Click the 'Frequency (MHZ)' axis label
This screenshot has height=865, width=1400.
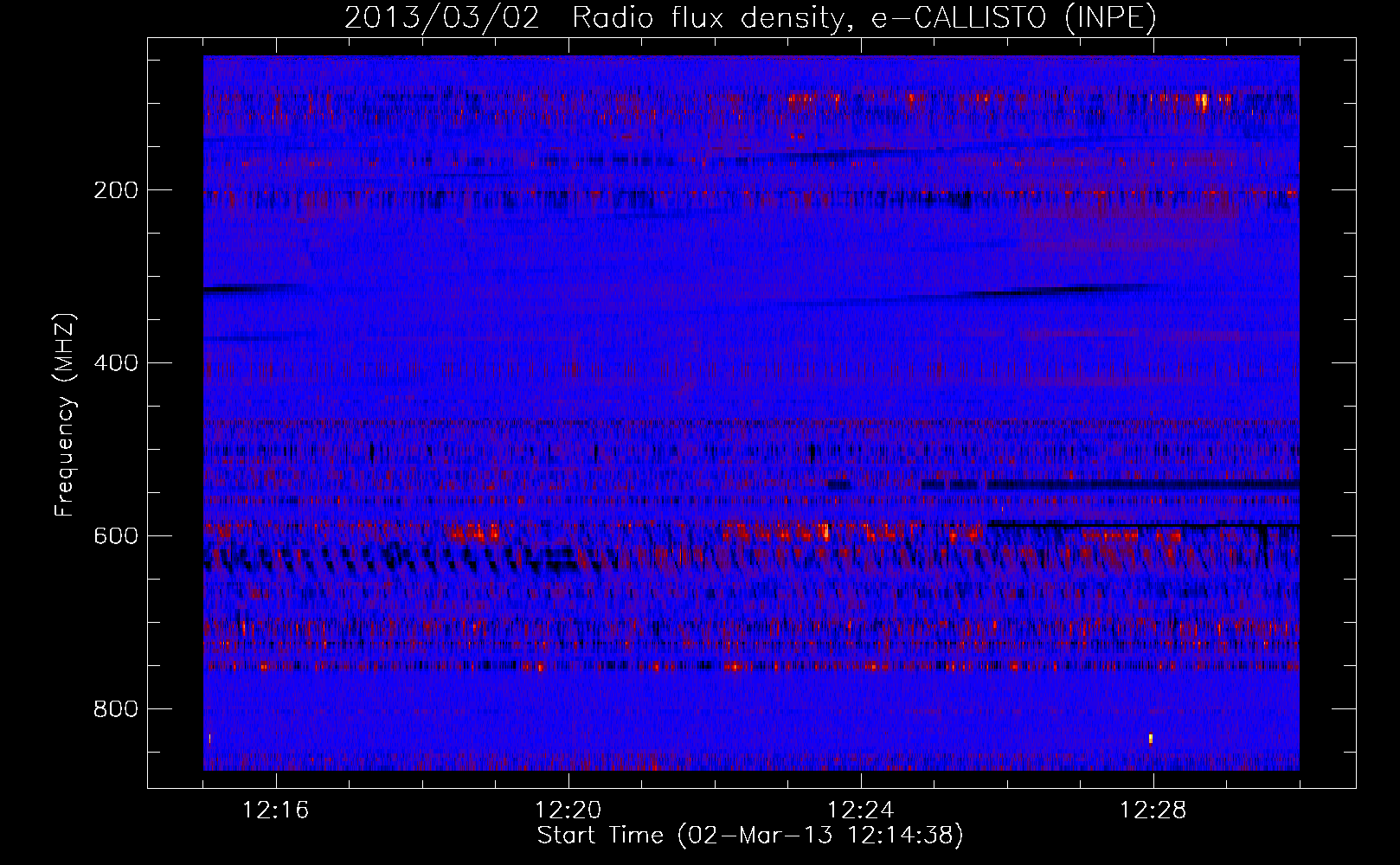coord(65,415)
